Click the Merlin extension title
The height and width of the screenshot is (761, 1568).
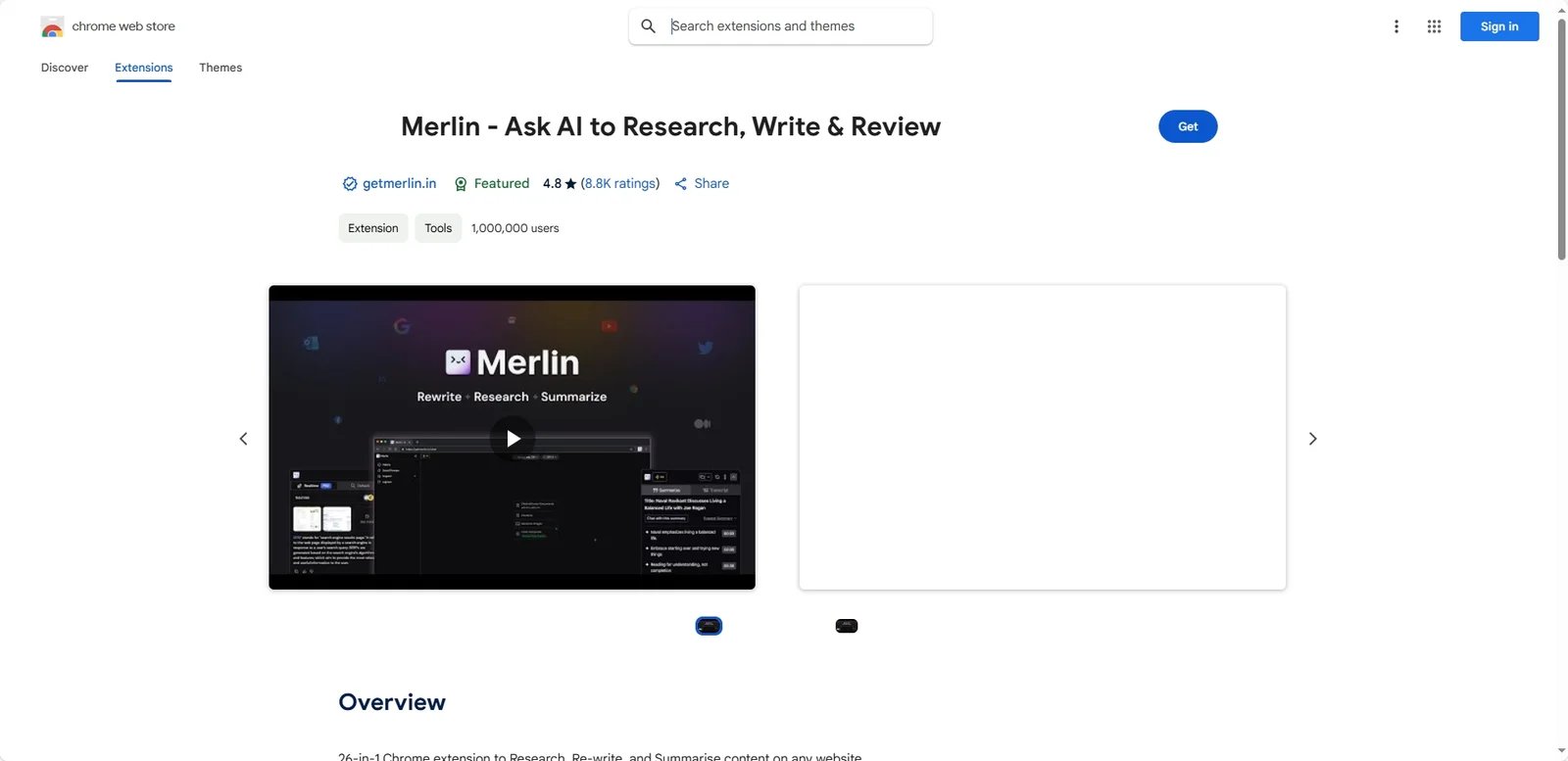pos(670,126)
